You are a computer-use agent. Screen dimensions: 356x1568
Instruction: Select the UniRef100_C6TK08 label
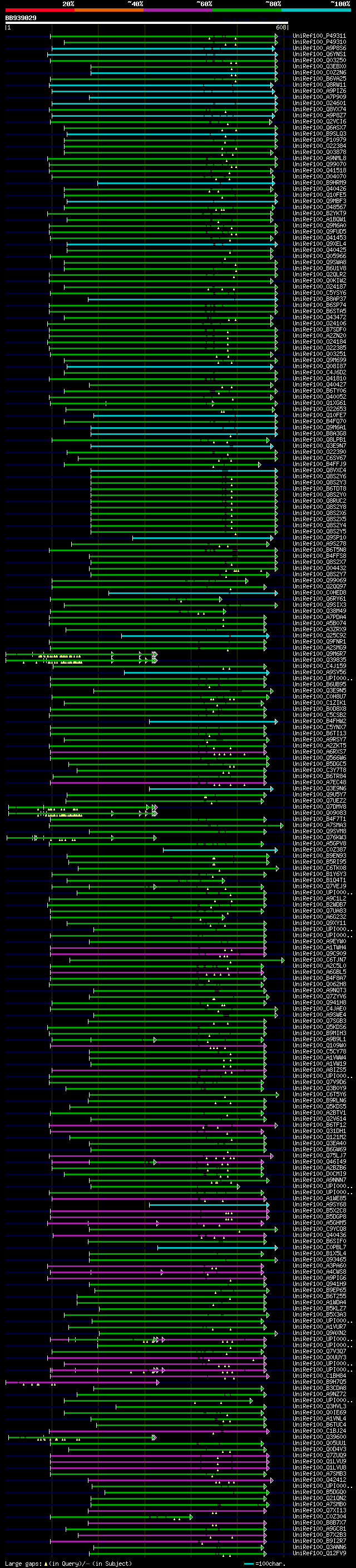[x=319, y=868]
